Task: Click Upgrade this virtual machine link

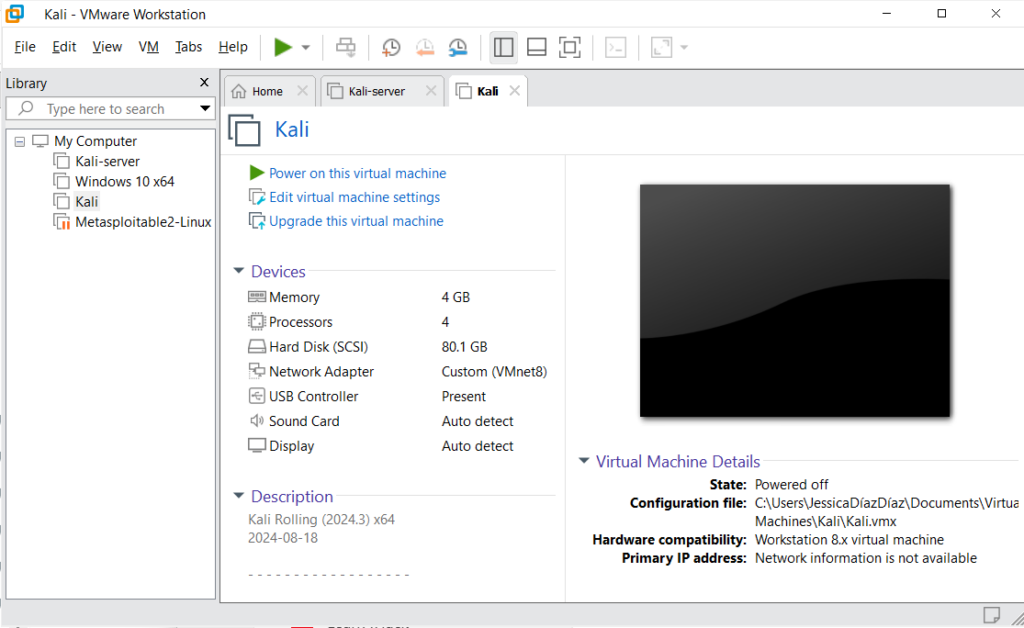Action: tap(356, 221)
